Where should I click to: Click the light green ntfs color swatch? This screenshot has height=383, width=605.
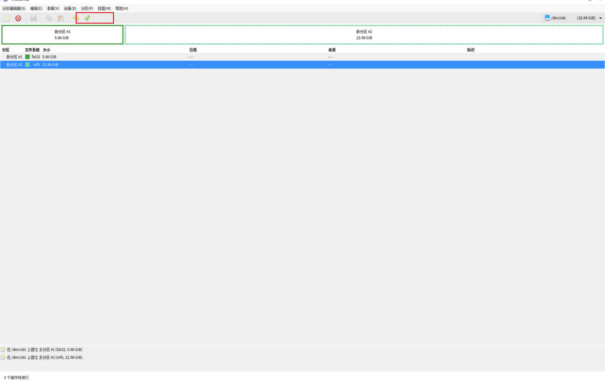27,65
